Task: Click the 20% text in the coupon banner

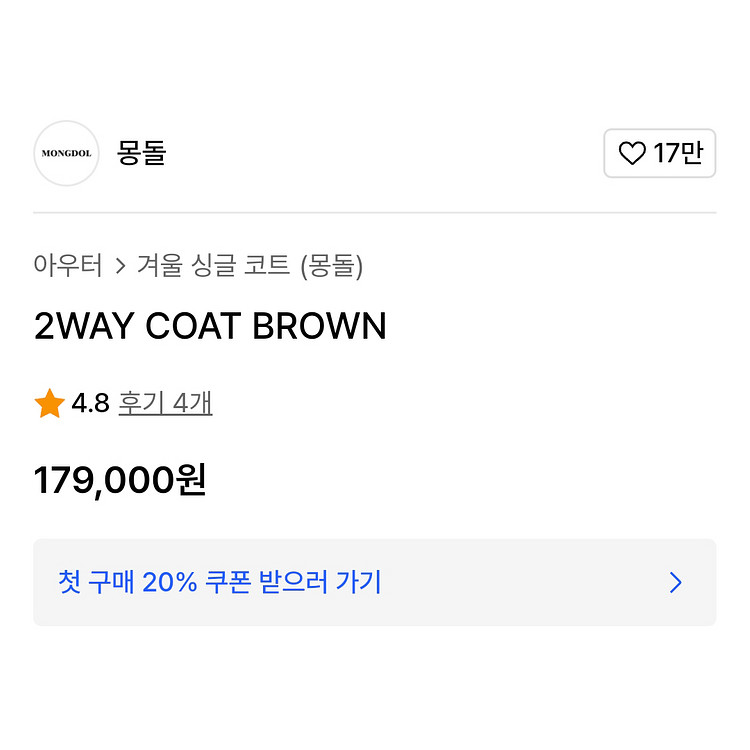Action: [169, 583]
